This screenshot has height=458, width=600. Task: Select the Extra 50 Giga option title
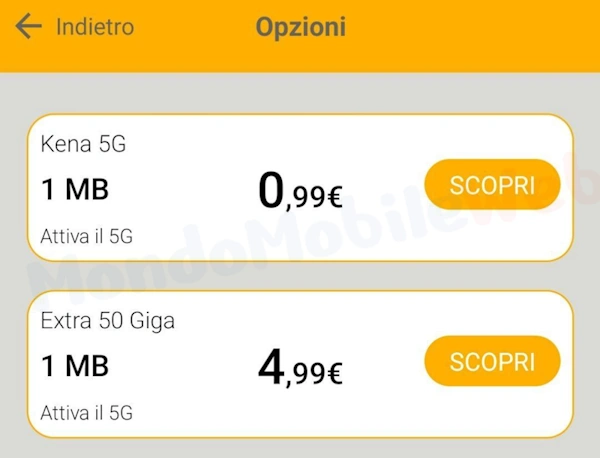(x=108, y=322)
